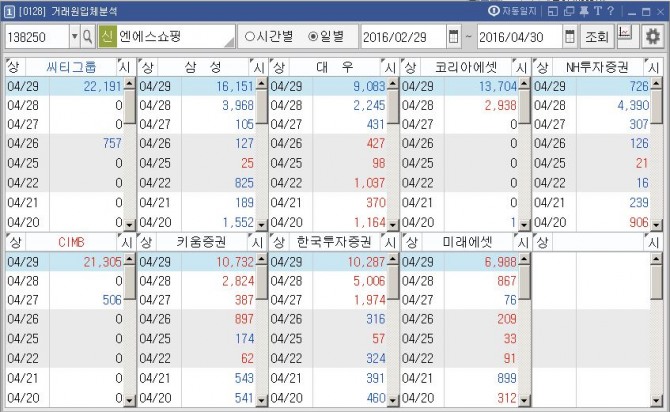This screenshot has width=670, height=412.
Task: Select 9,083 value in 대우 column
Action: coord(369,86)
